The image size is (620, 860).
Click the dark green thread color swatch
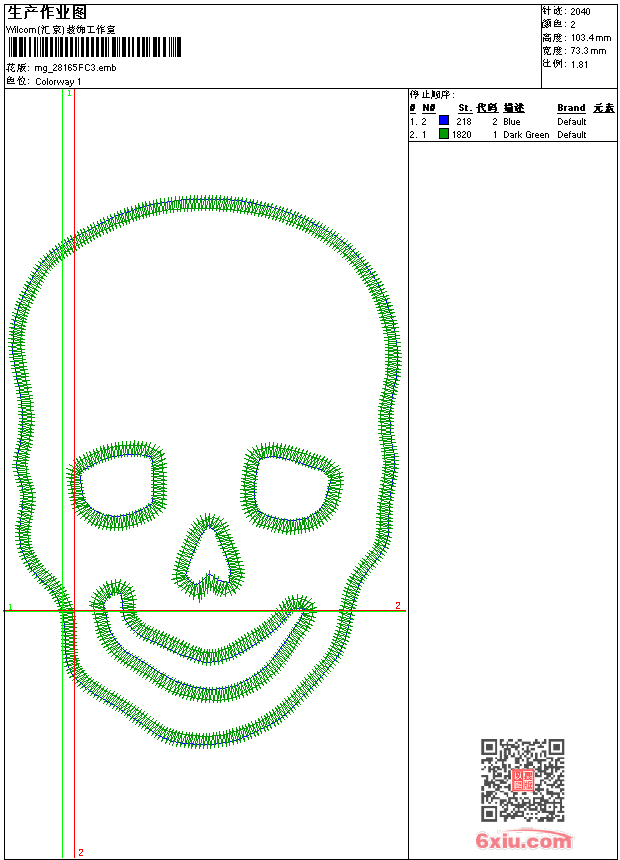pos(444,134)
